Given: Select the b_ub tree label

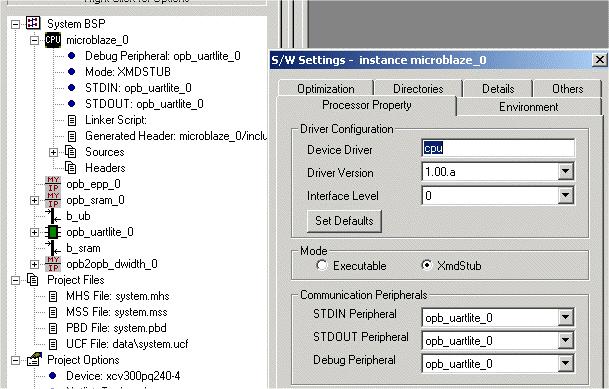Looking at the screenshot, I should [78, 216].
